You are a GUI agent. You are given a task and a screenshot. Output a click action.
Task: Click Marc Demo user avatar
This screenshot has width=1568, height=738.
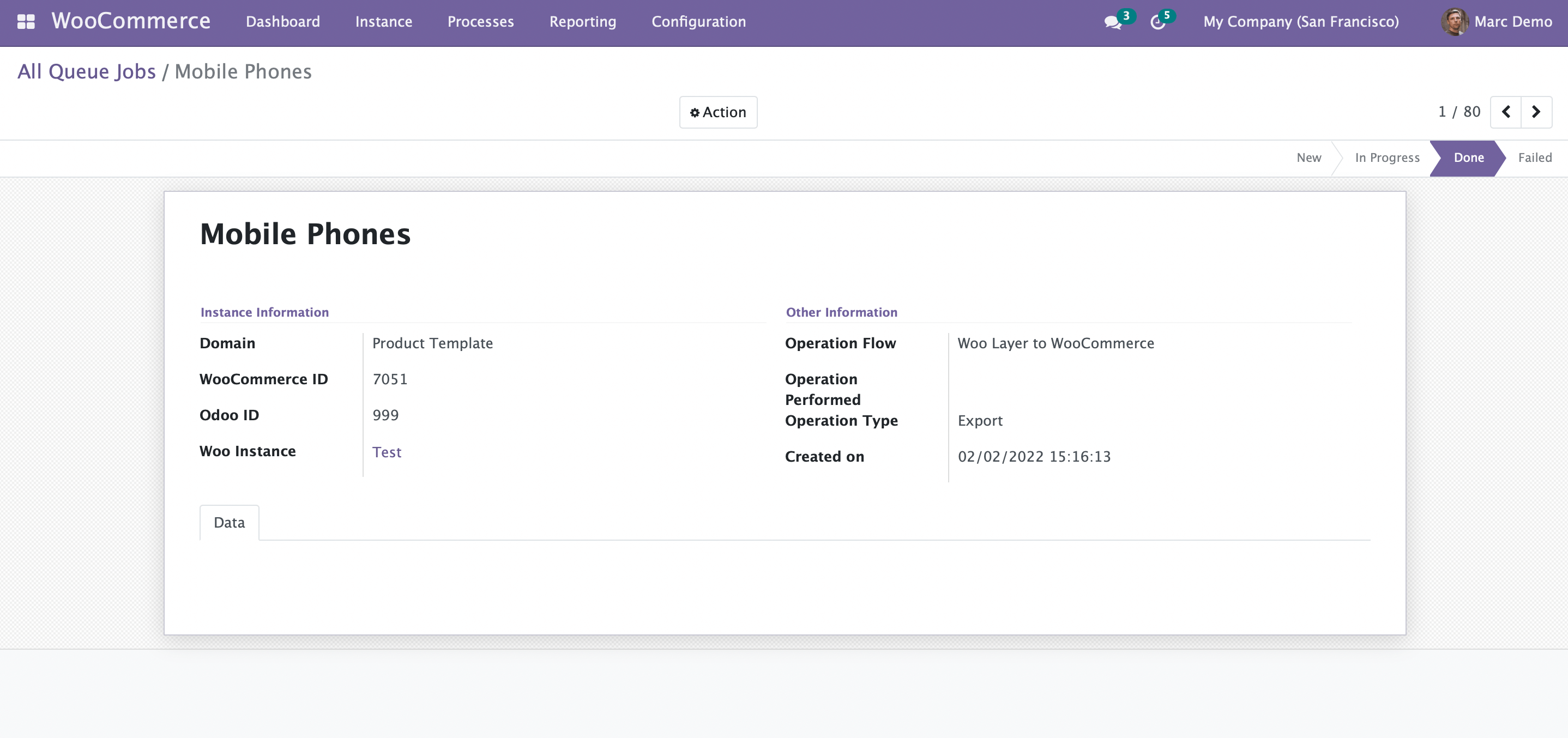tap(1454, 22)
